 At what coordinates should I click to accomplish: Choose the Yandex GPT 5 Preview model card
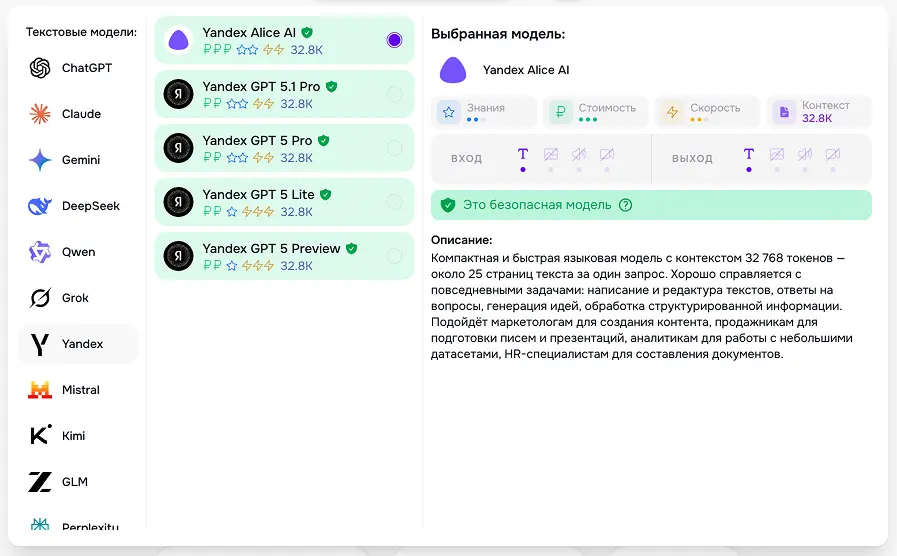[284, 256]
